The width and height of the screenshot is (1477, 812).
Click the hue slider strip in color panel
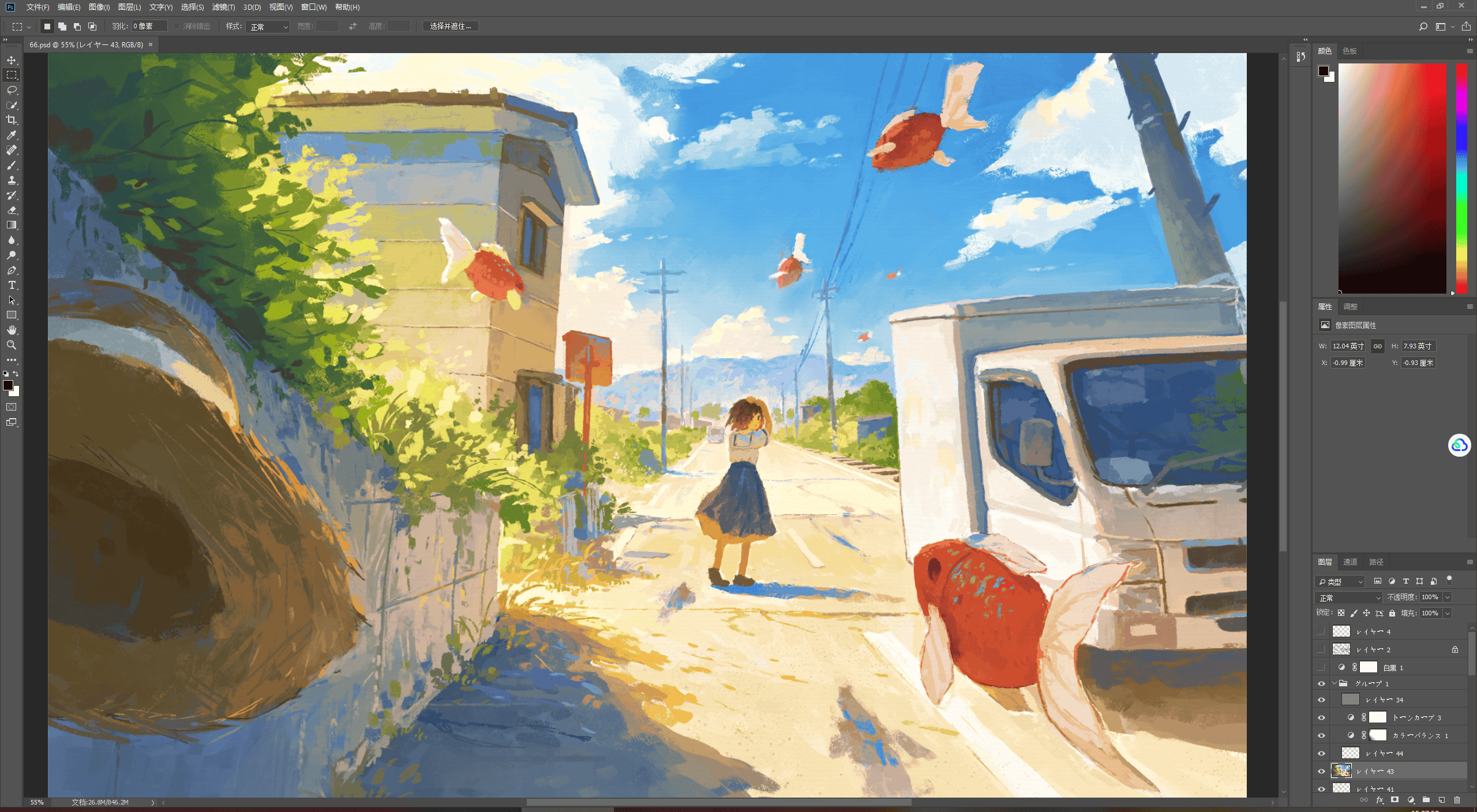[1461, 178]
